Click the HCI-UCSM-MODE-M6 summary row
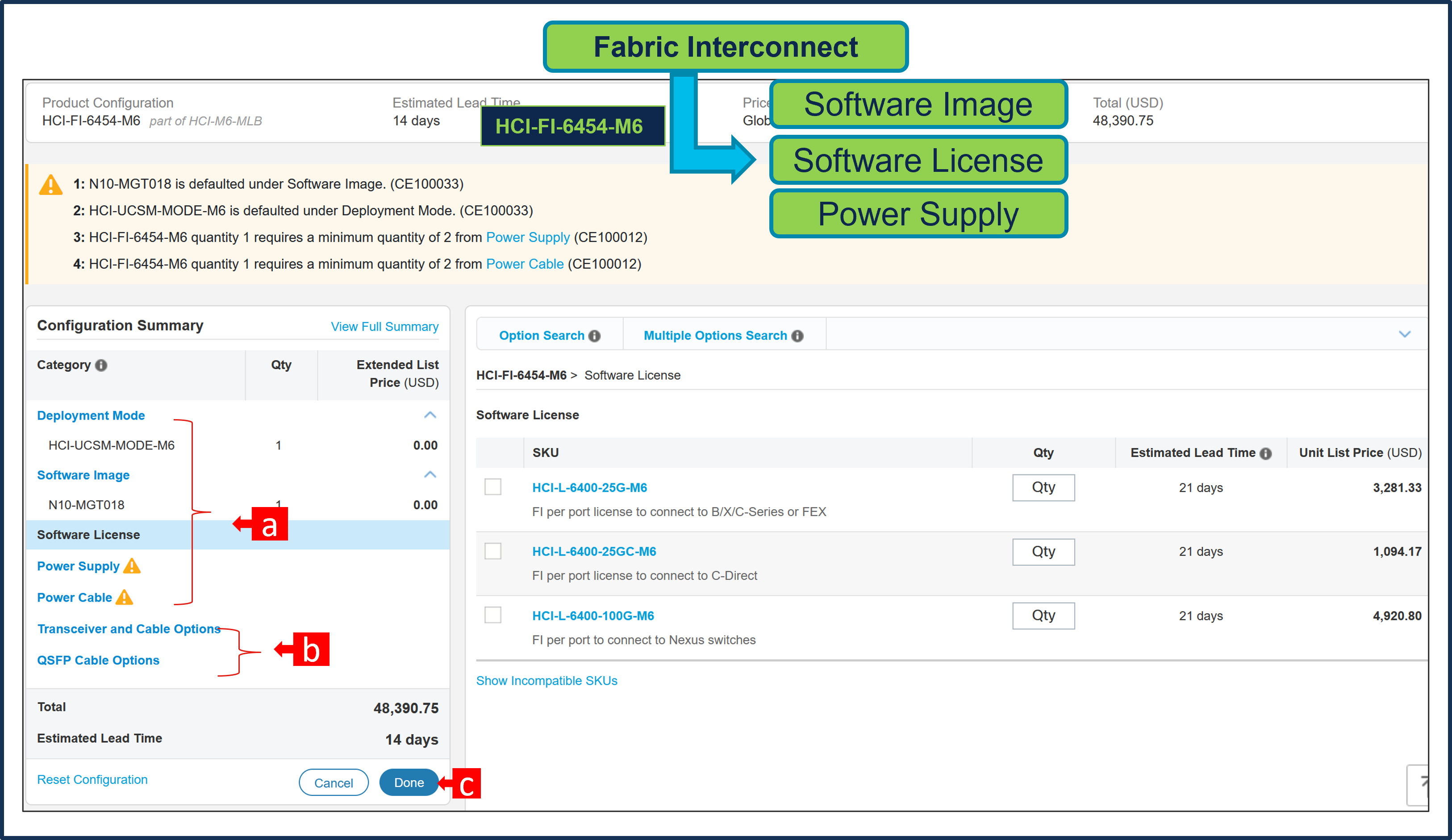 tap(238, 445)
